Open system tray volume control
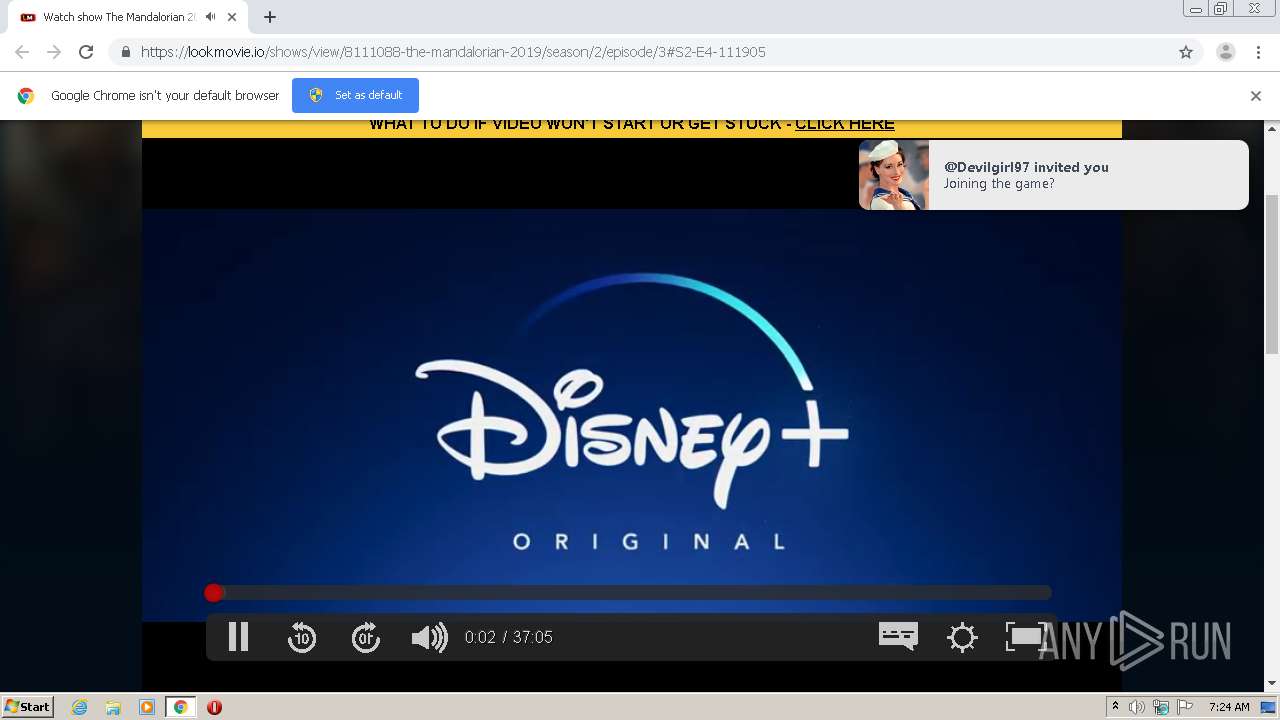The width and height of the screenshot is (1280, 720). click(1137, 707)
